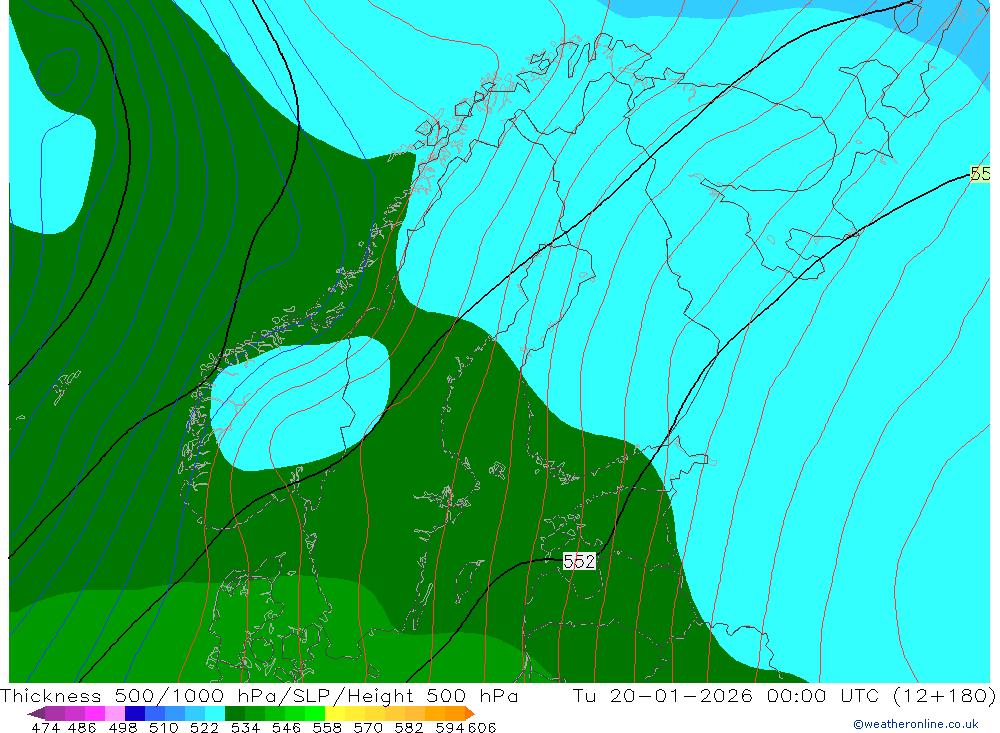
Task: Pick the dark navy blue legend swatch
Action: [134, 713]
